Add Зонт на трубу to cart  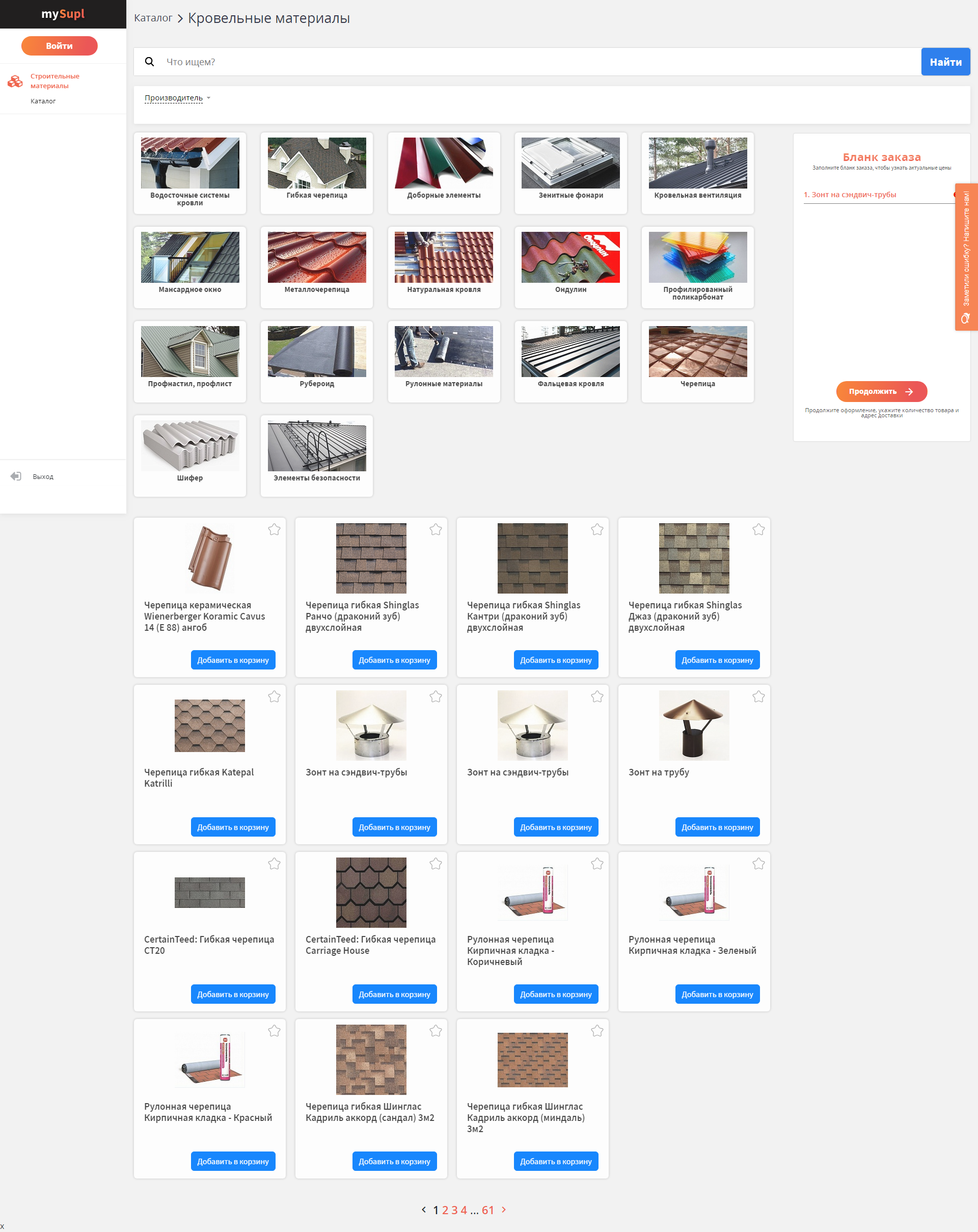(x=718, y=827)
